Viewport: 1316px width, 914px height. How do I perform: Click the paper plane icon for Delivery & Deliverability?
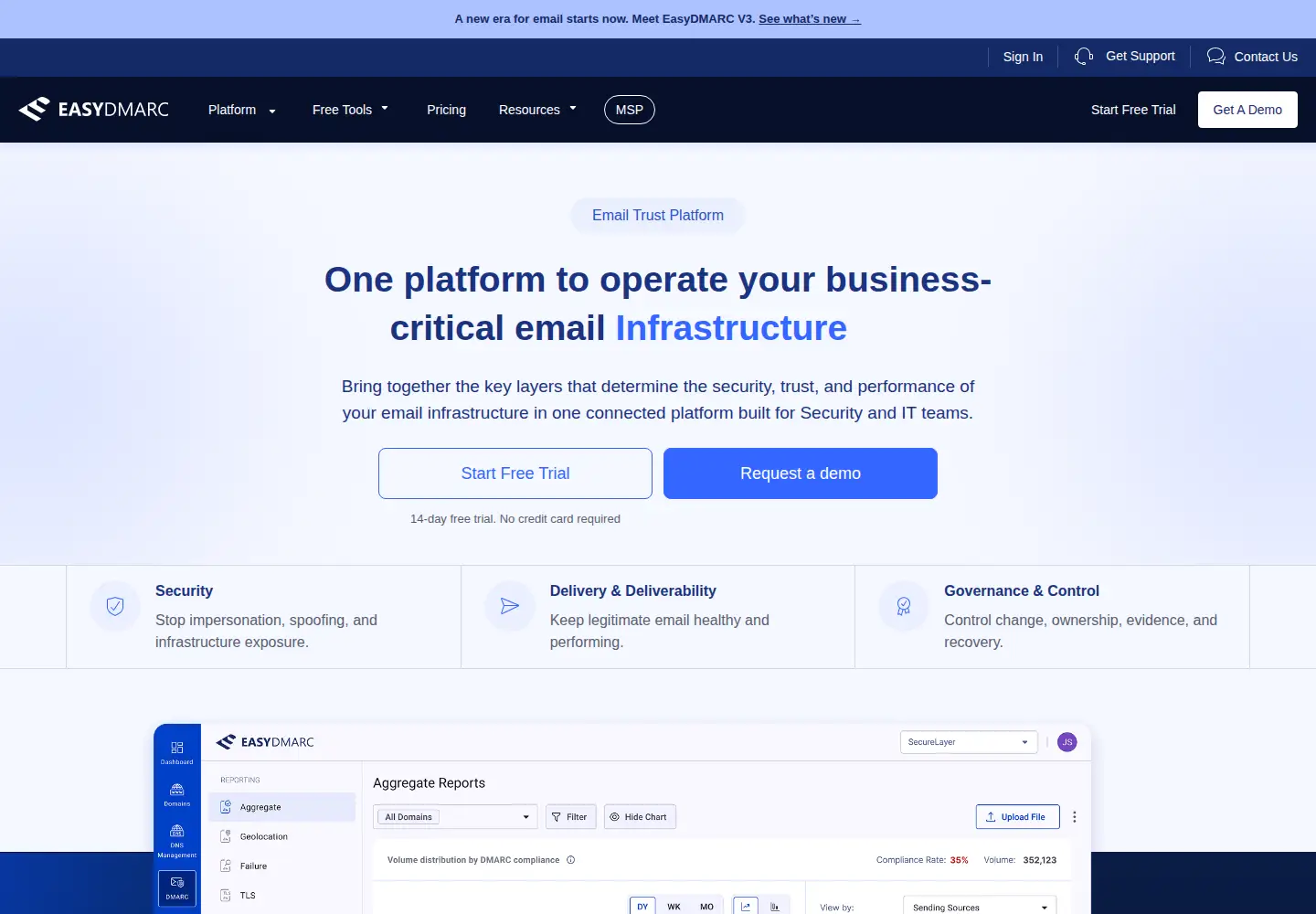(510, 606)
